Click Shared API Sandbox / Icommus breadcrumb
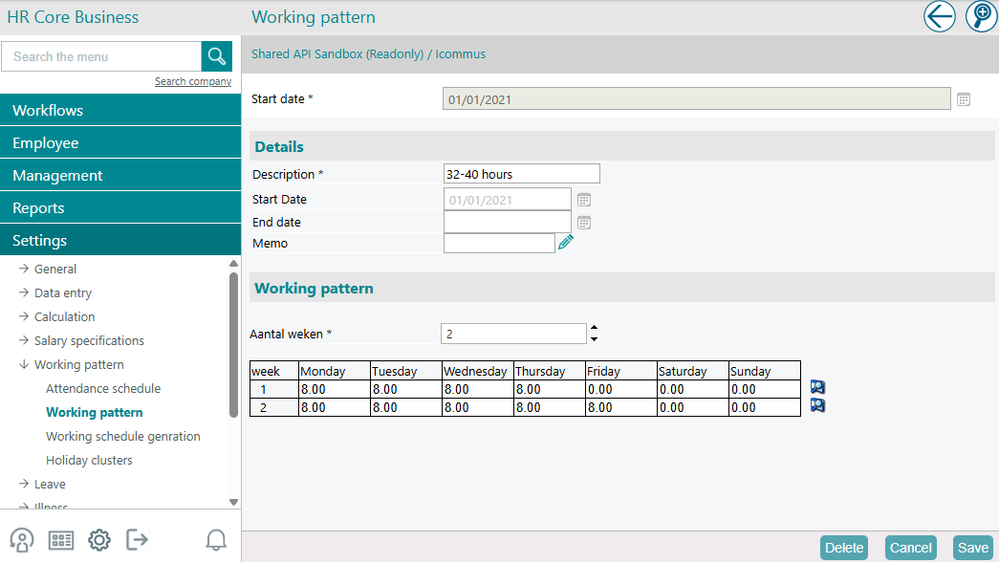Viewport: 999px width, 562px height. [368, 54]
